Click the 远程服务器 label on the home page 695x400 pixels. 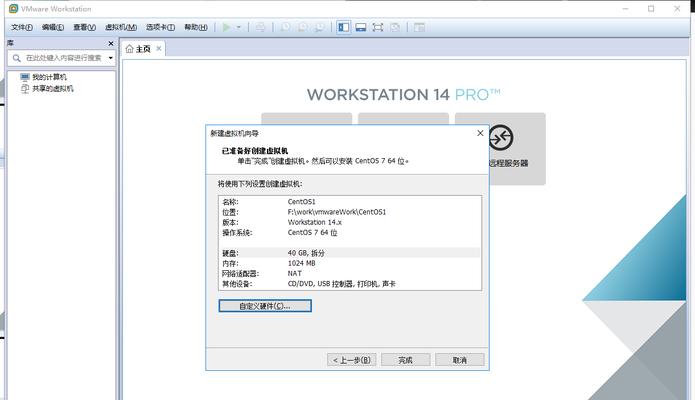coord(508,163)
